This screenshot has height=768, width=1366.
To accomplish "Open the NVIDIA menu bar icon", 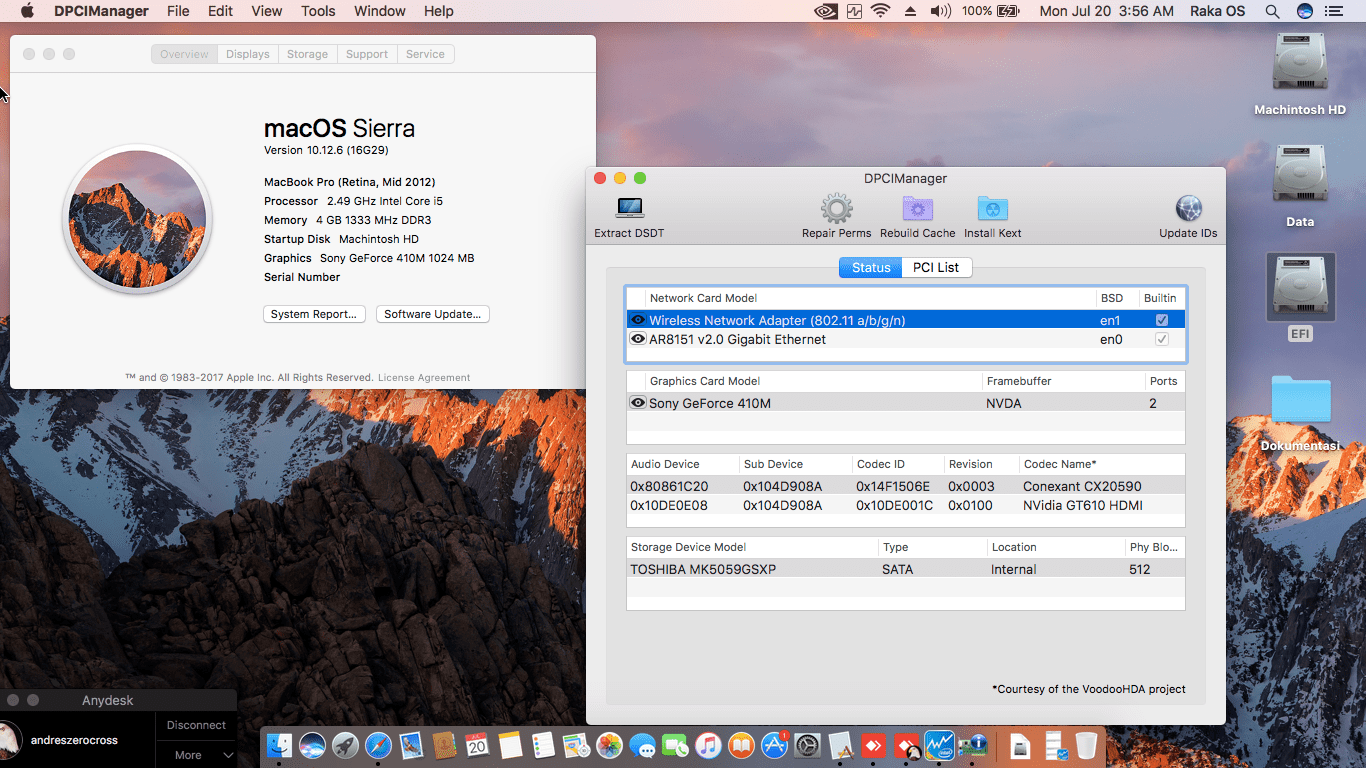I will tap(826, 11).
